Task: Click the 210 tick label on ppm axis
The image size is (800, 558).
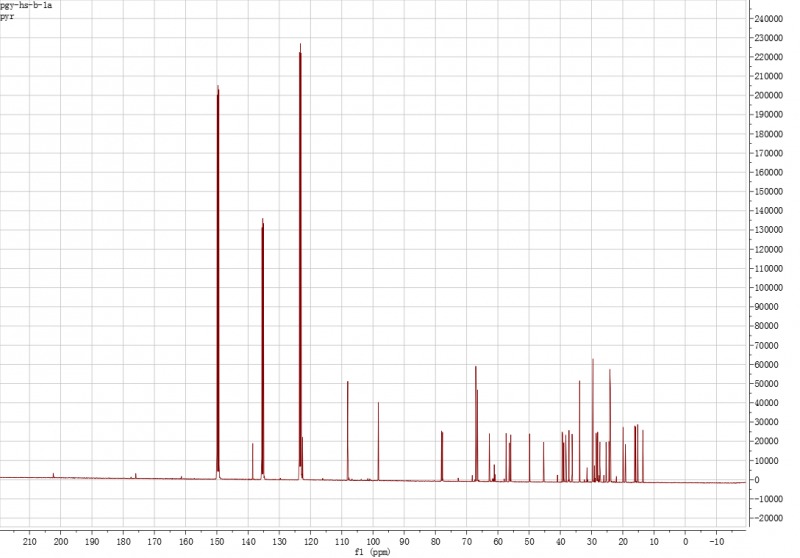Action: [x=30, y=542]
